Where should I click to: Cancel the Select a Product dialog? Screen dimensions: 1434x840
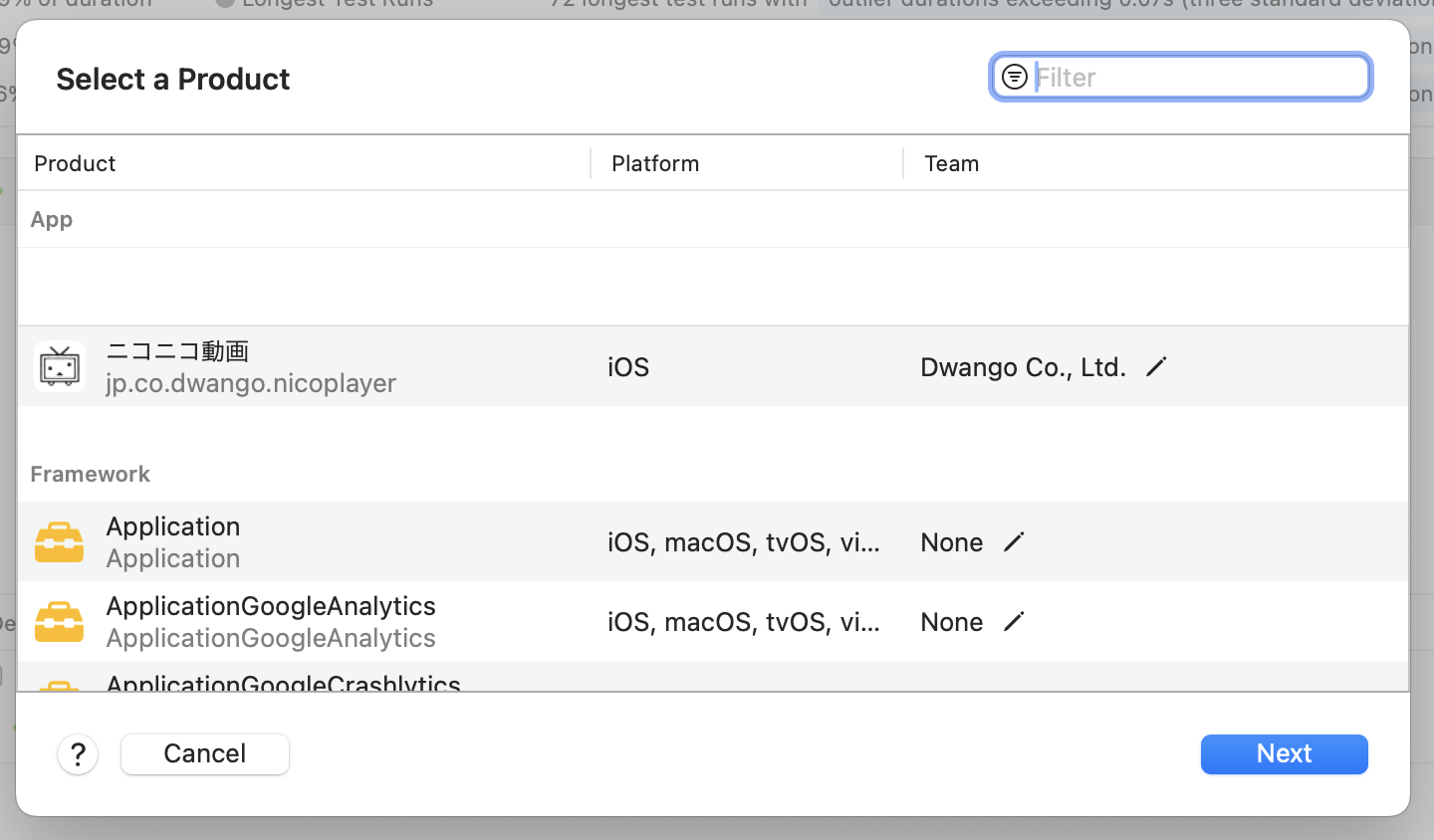pyautogui.click(x=205, y=753)
